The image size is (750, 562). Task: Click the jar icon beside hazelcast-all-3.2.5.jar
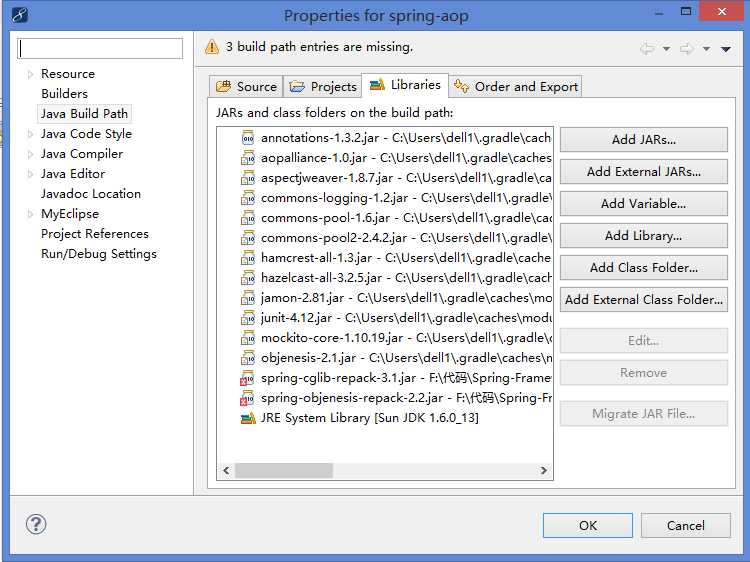pos(247,278)
